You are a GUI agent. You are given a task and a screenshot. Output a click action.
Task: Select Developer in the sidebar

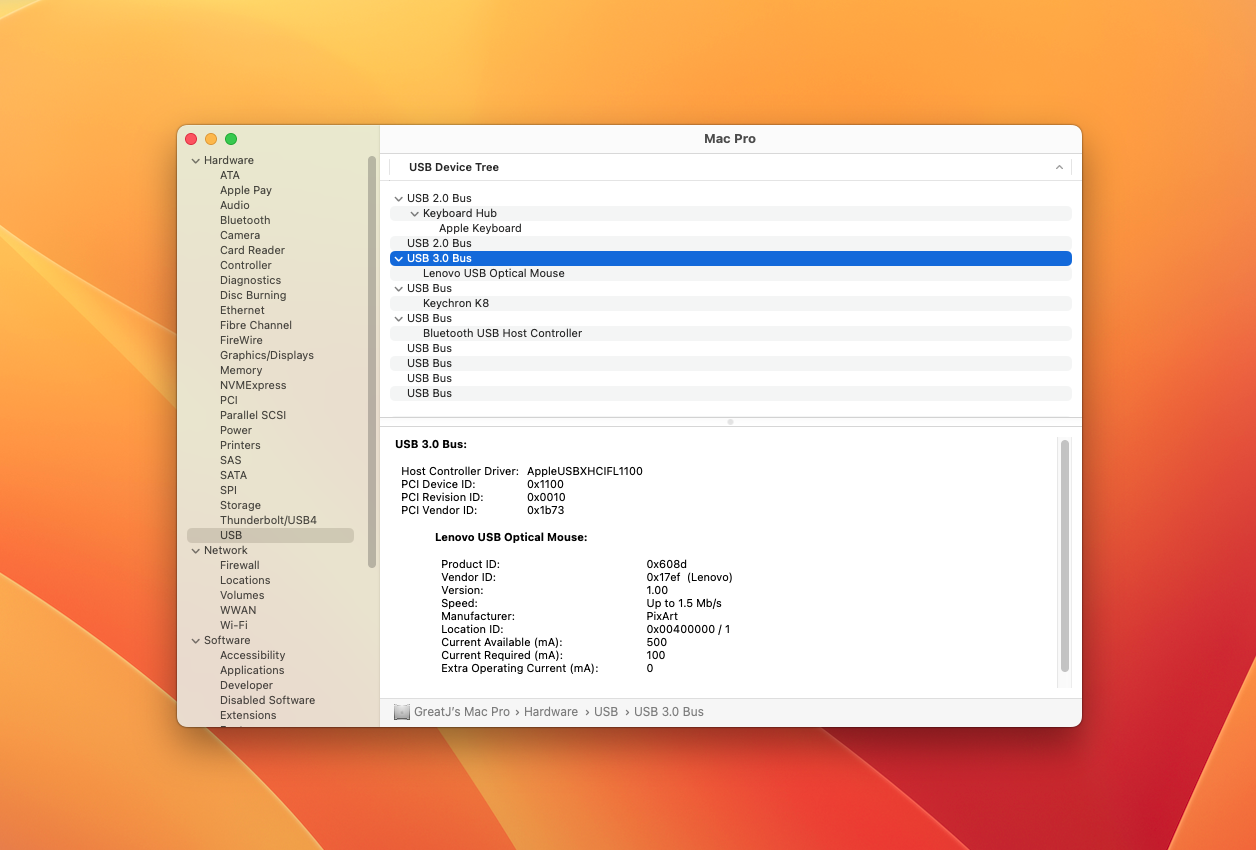(246, 685)
